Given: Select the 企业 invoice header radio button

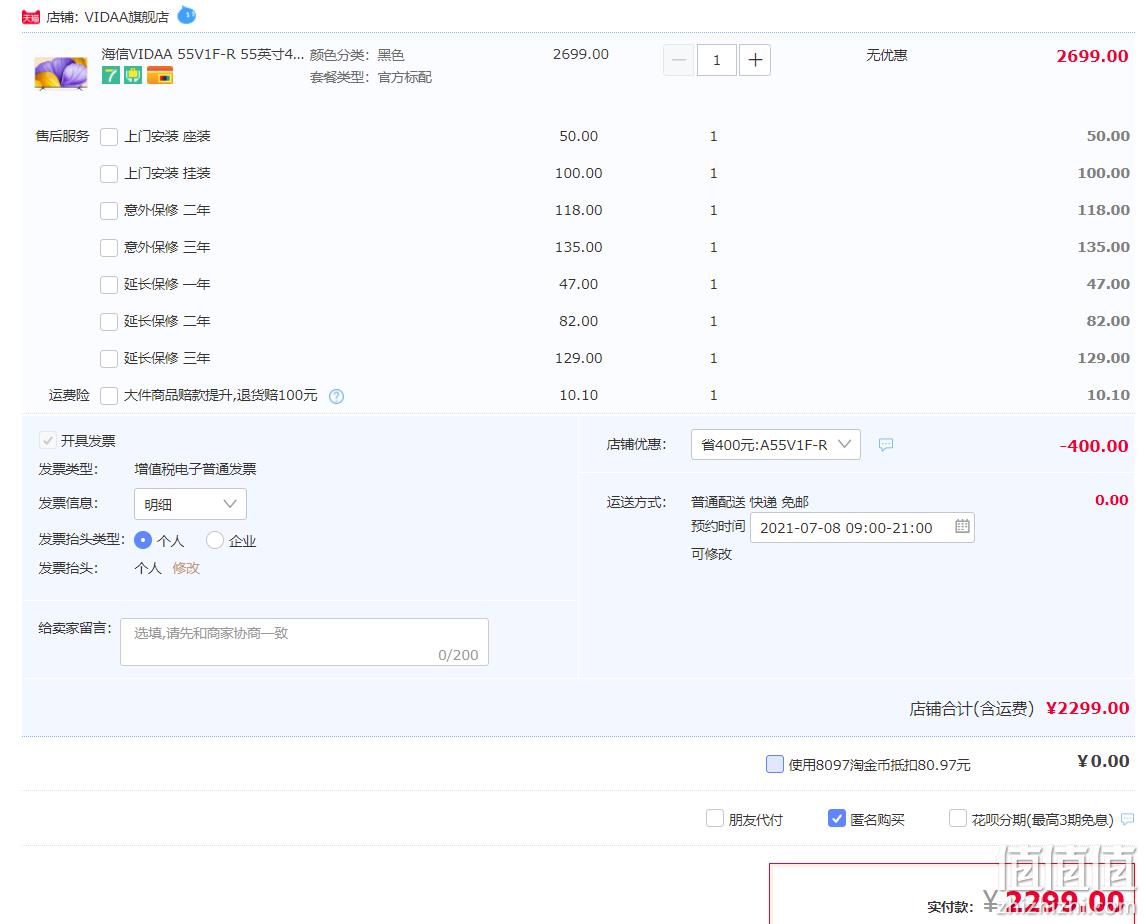Looking at the screenshot, I should (x=215, y=540).
